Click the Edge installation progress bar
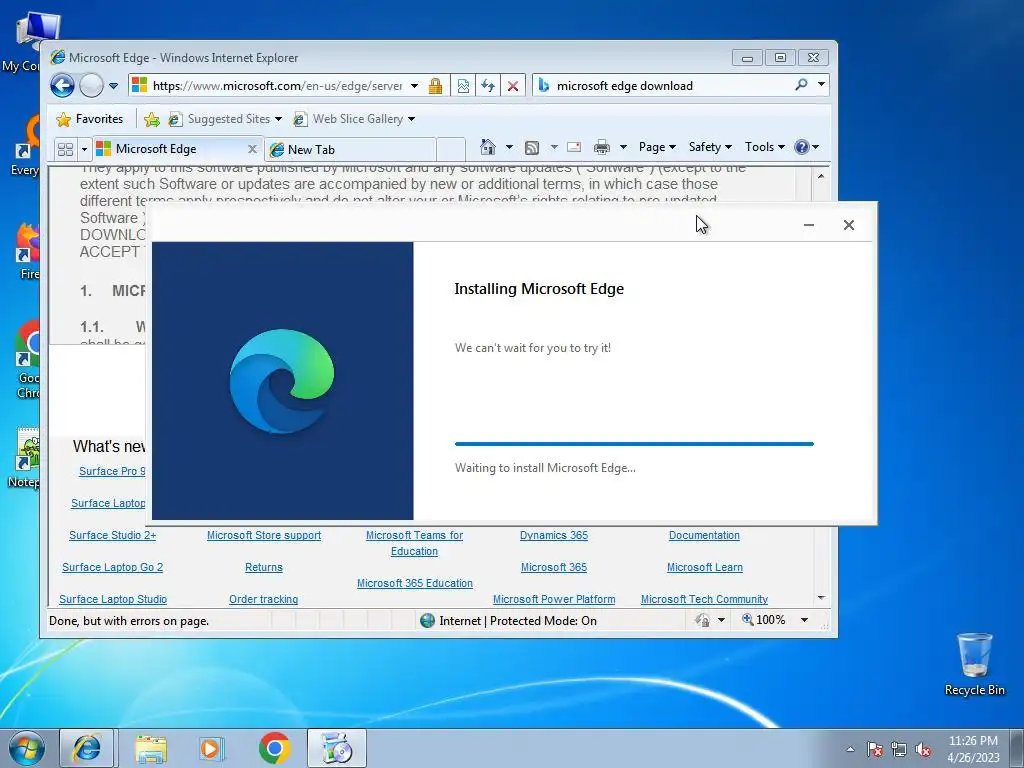Screen dimensions: 1024x768 634,443
